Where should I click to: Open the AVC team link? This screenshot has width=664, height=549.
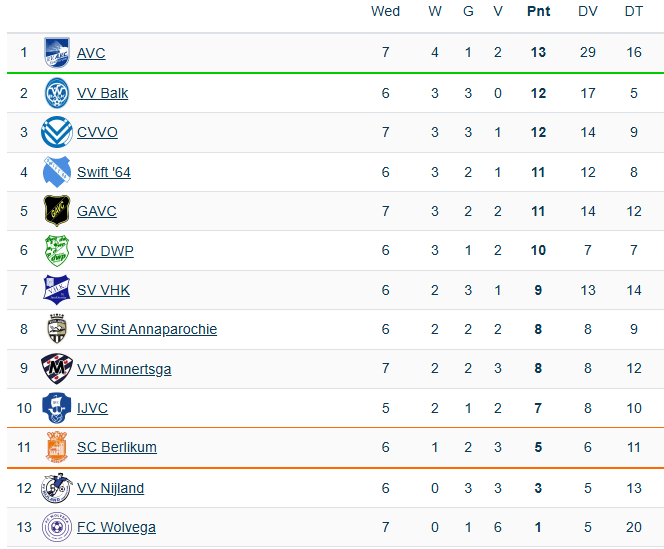91,53
